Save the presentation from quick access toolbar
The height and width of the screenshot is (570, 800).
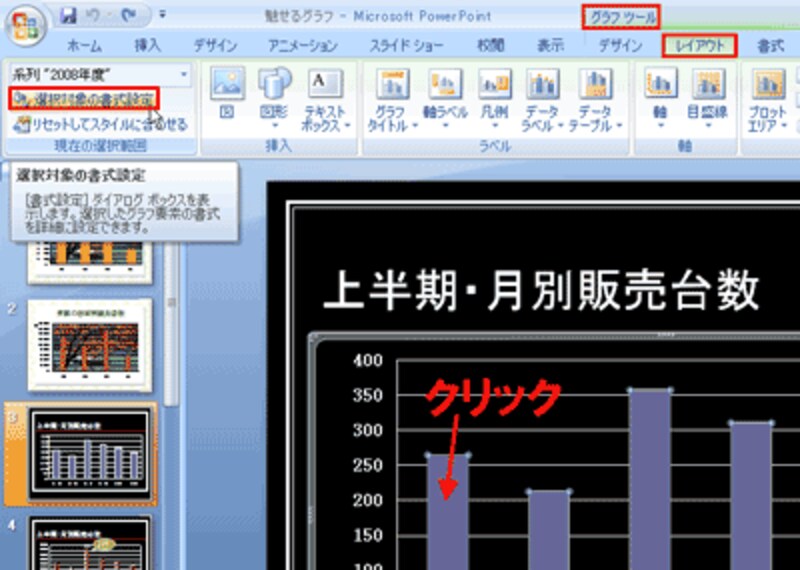pyautogui.click(x=68, y=16)
